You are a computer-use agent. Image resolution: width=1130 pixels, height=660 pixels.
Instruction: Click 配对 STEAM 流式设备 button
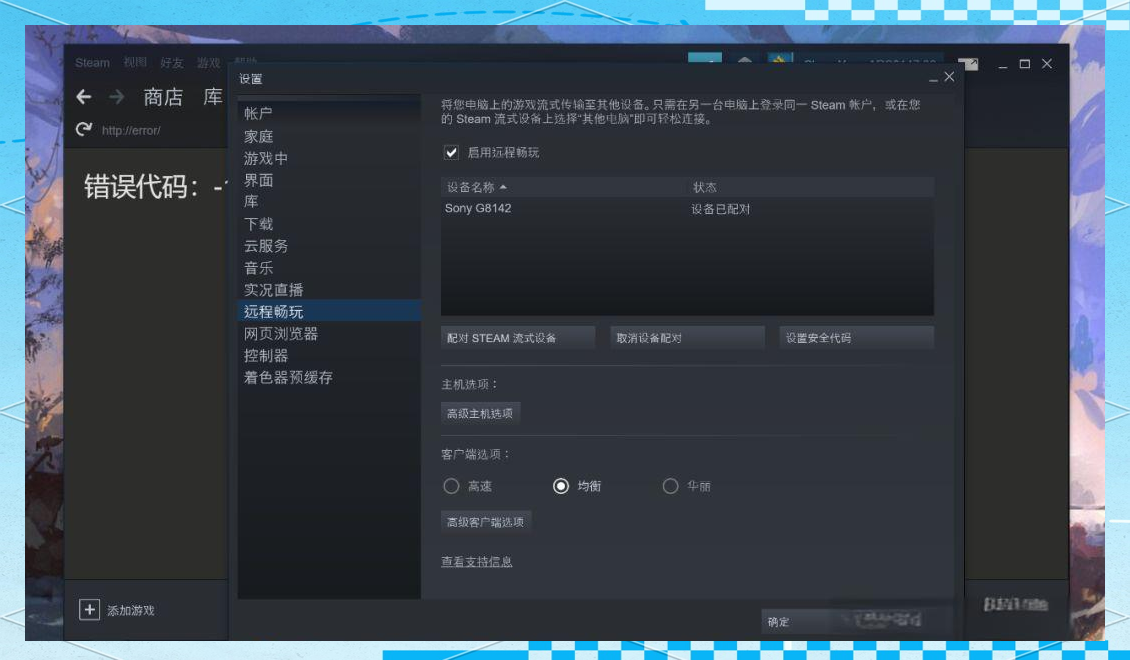point(517,338)
